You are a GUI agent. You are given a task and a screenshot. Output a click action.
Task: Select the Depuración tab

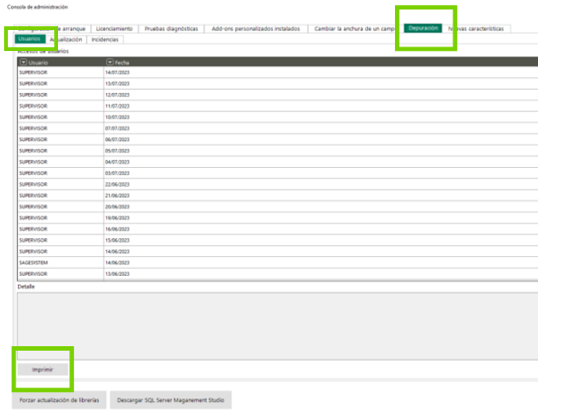[x=423, y=28]
